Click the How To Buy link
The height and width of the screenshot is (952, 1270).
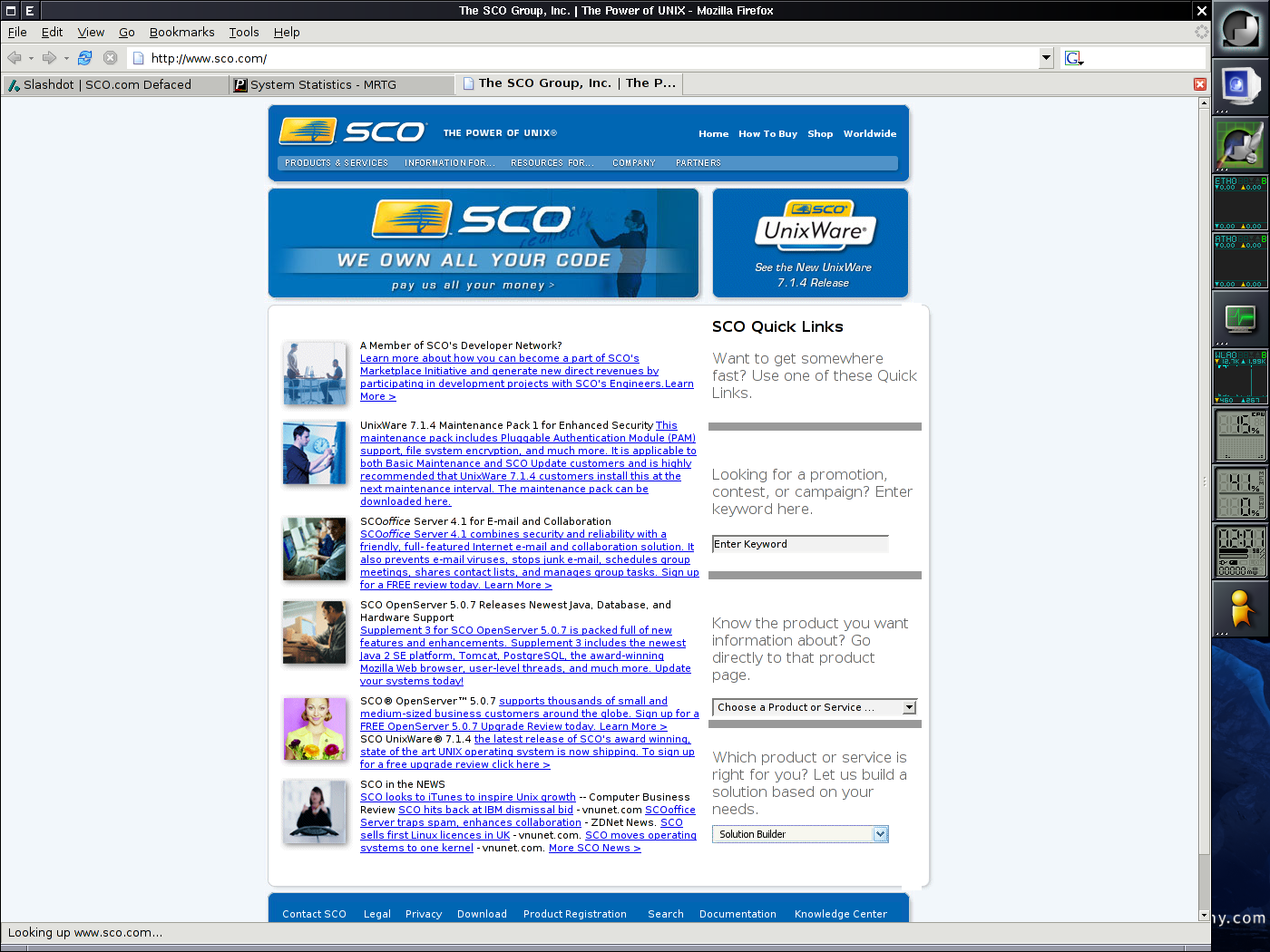point(767,133)
